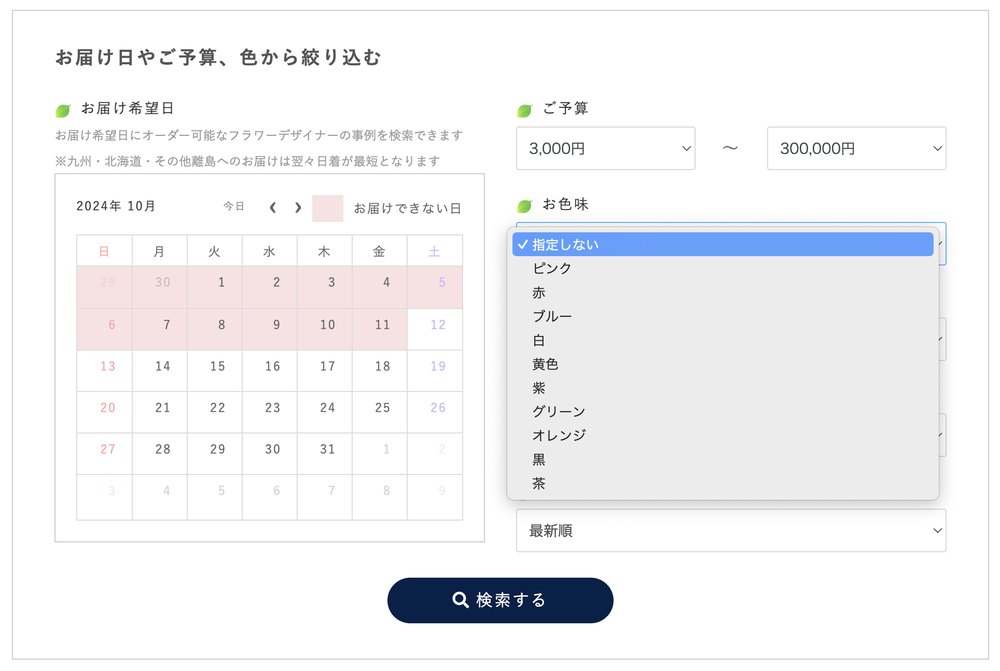Select 紫 in the color menu

[x=540, y=388]
